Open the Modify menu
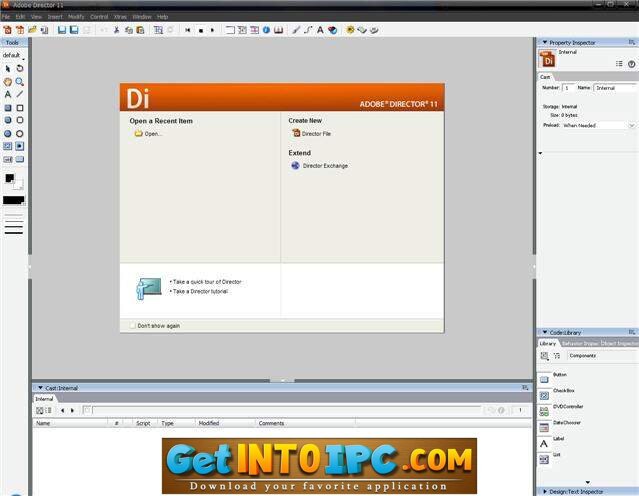Viewport: 639px width, 496px height. tap(76, 17)
